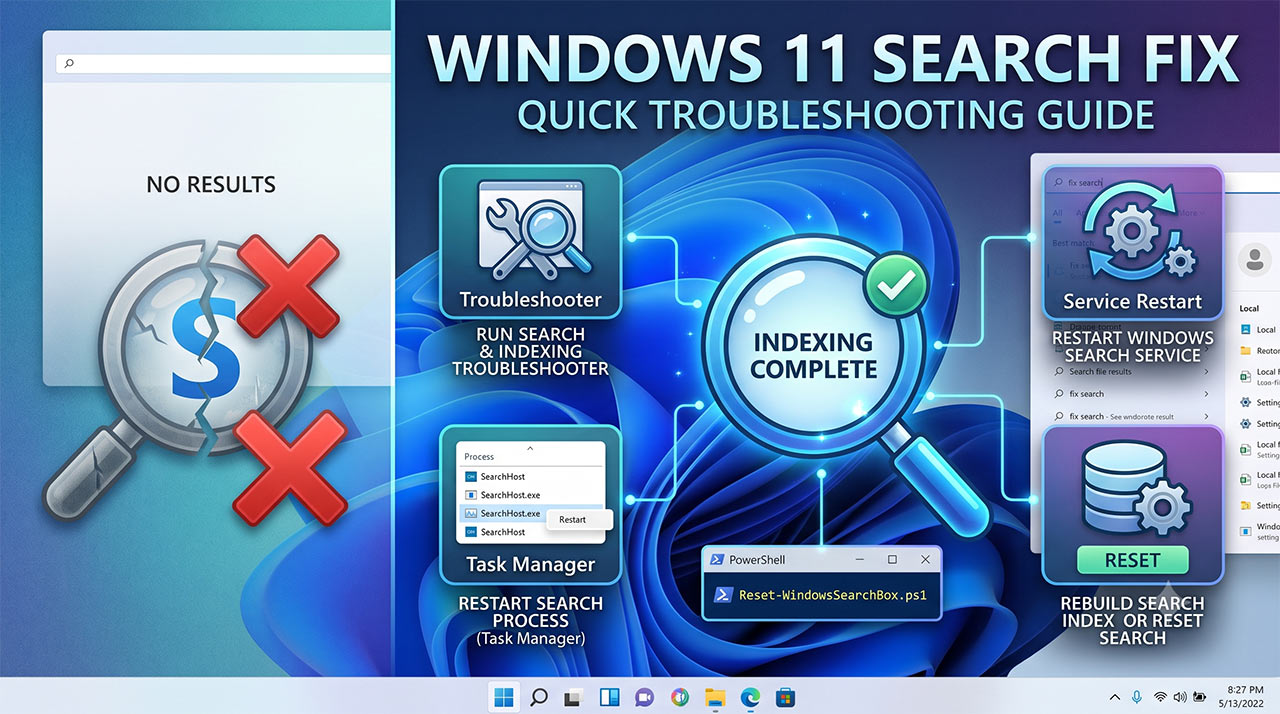Click the microphone tray icon

pyautogui.click(x=1137, y=697)
